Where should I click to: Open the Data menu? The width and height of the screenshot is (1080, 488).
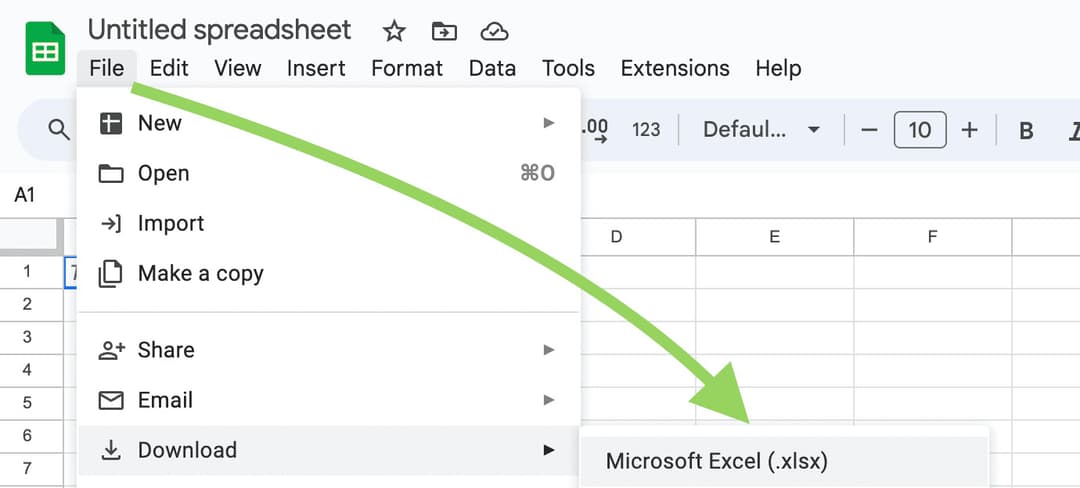pos(492,68)
